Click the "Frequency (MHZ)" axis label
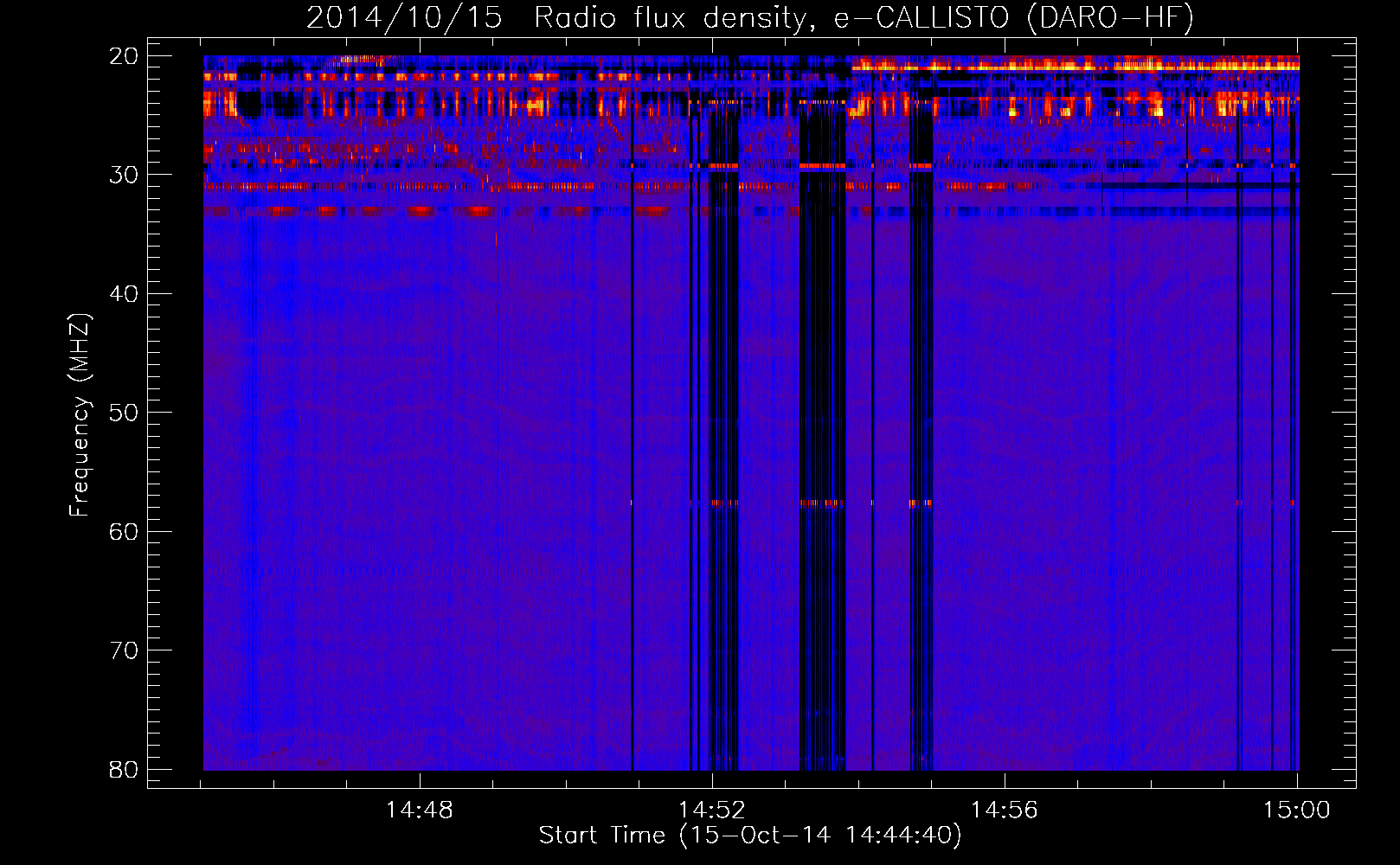 tap(80, 415)
